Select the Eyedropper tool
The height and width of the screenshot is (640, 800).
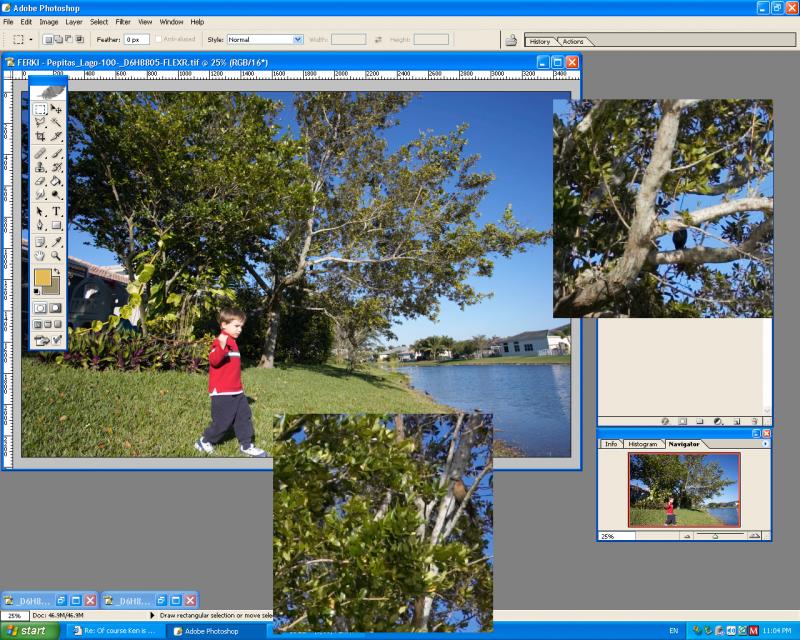click(x=56, y=242)
